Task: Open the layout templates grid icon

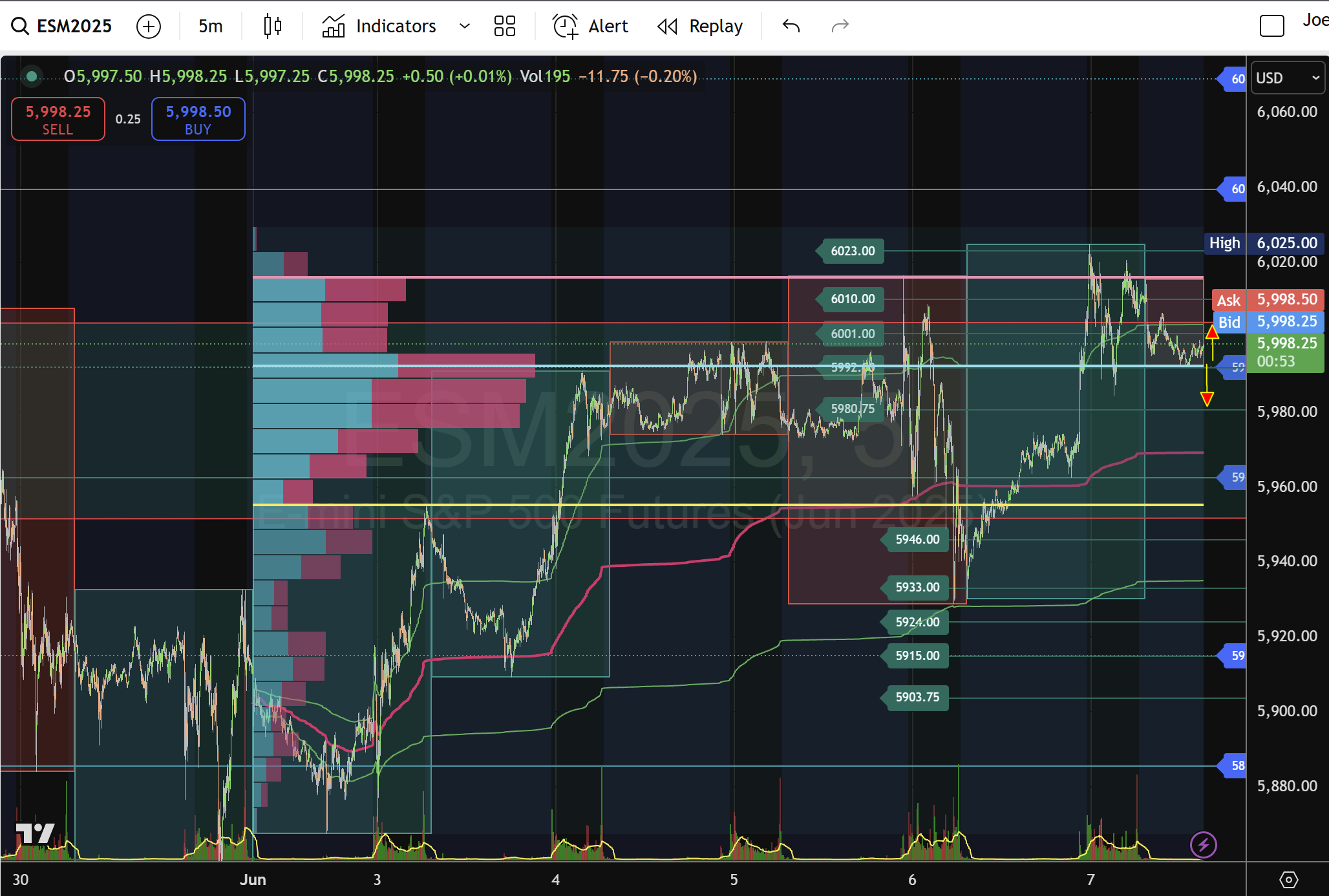Action: click(x=504, y=26)
